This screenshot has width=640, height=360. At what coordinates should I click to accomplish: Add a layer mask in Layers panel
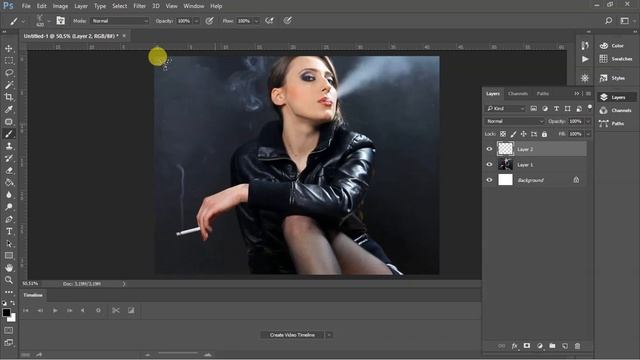click(x=527, y=346)
